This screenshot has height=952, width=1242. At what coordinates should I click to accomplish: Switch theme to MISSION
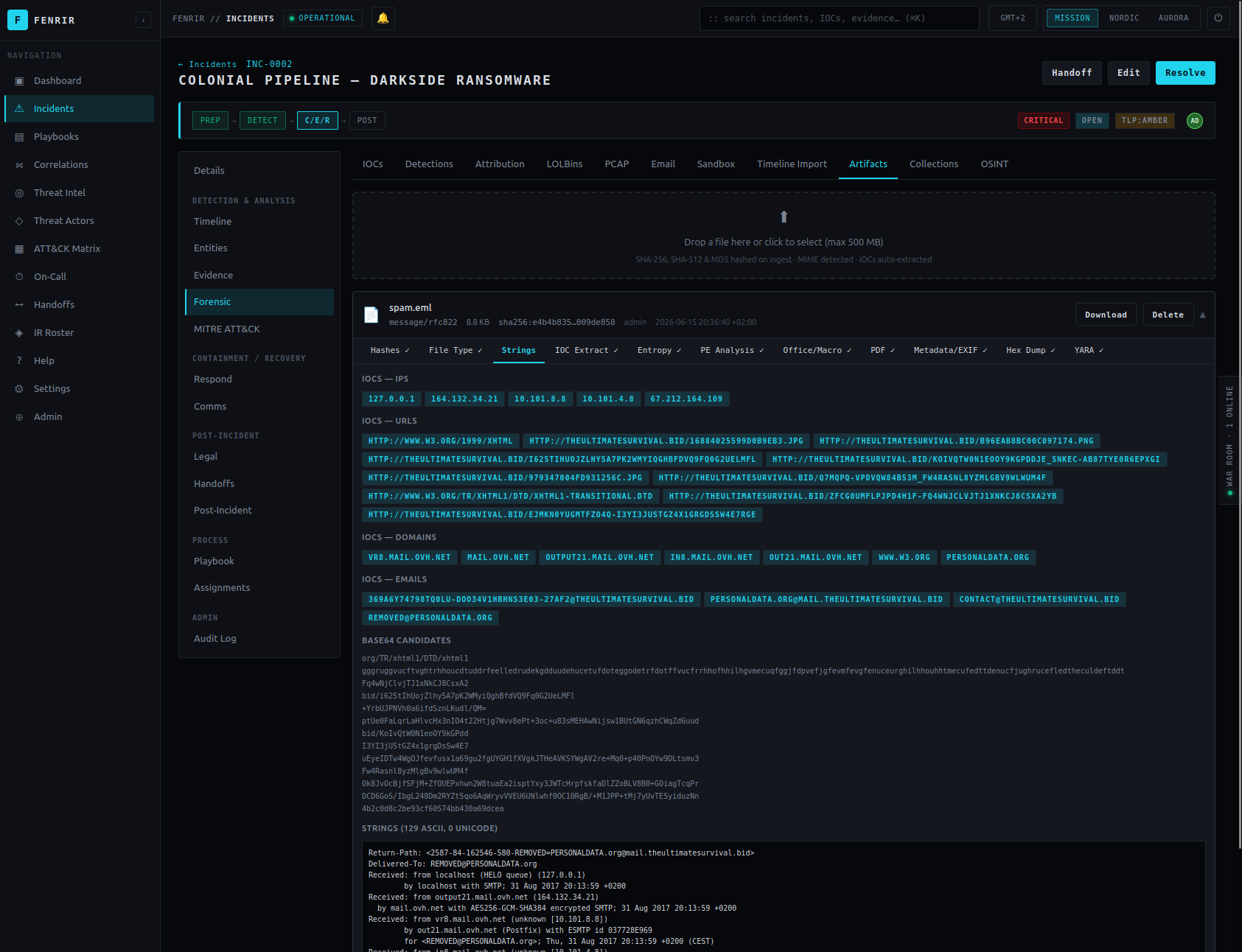[x=1072, y=18]
